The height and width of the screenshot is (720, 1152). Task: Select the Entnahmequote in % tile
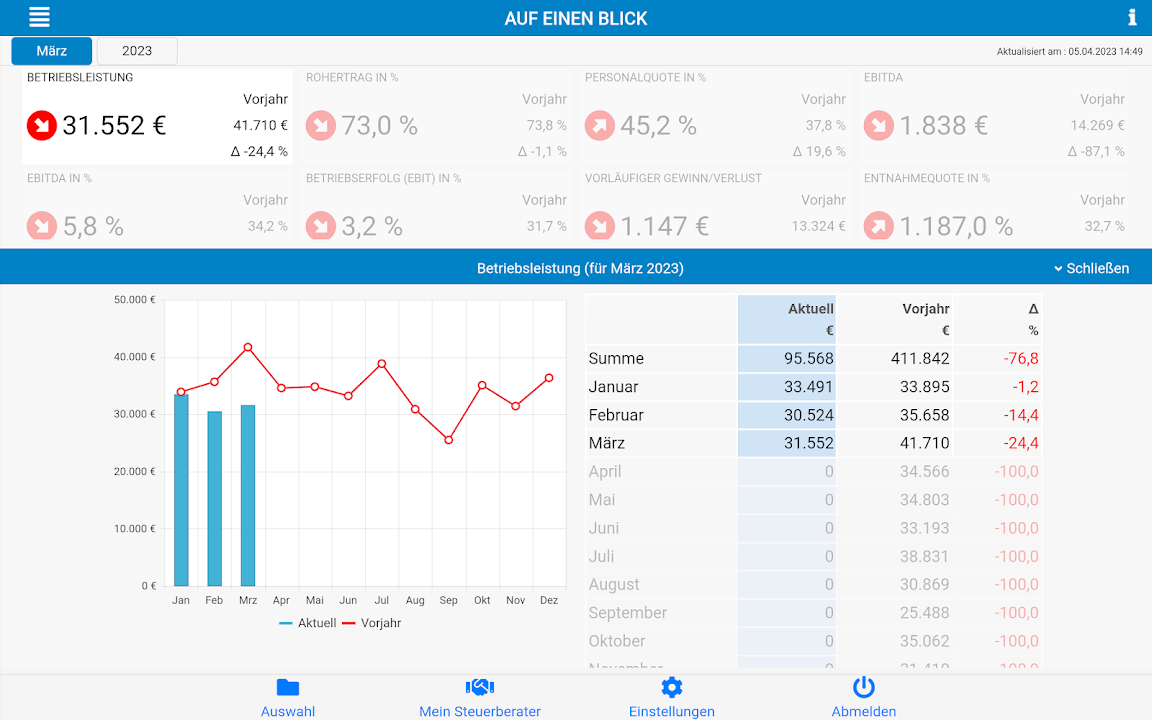[x=994, y=205]
